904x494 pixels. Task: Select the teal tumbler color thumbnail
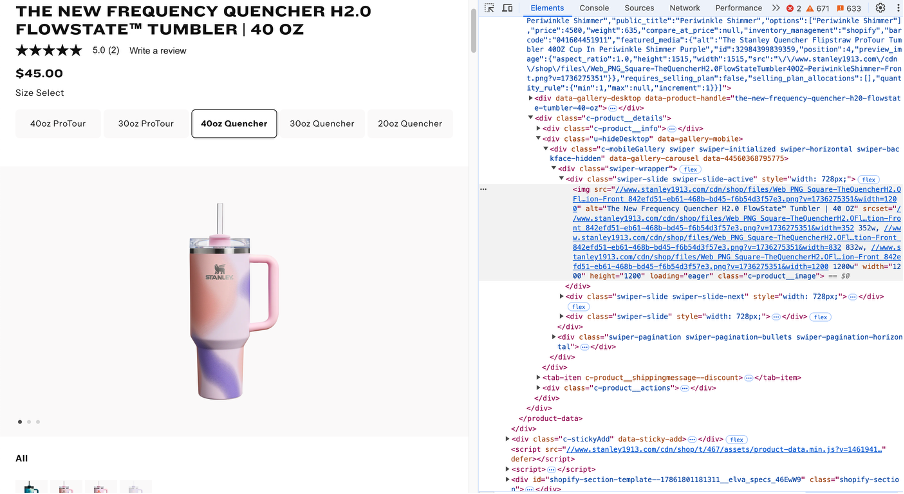tap(32, 487)
